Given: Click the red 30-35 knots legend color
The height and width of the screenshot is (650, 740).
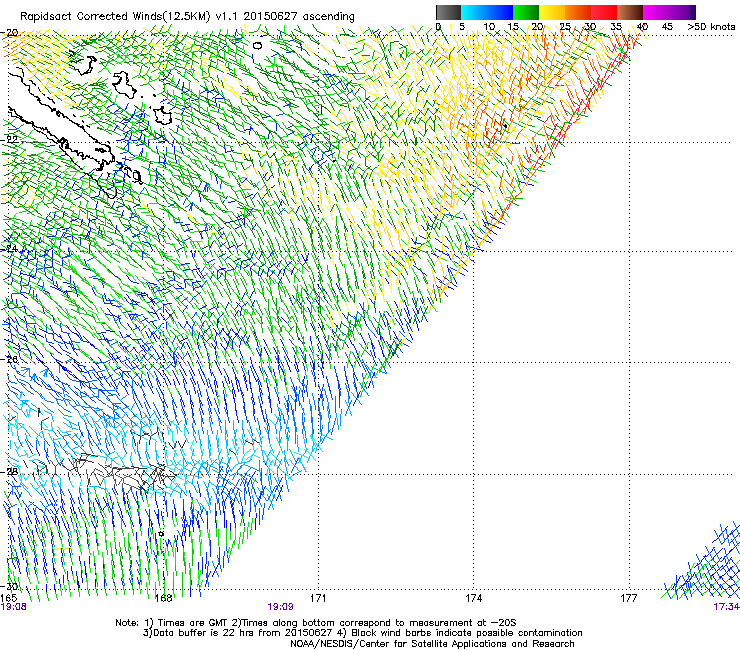Looking at the screenshot, I should tap(604, 12).
